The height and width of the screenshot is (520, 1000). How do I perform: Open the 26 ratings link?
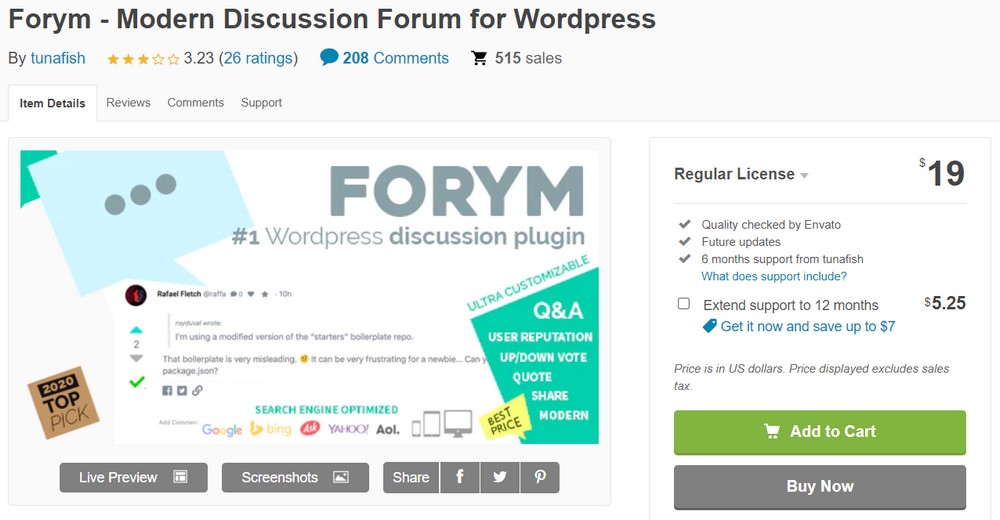click(258, 58)
